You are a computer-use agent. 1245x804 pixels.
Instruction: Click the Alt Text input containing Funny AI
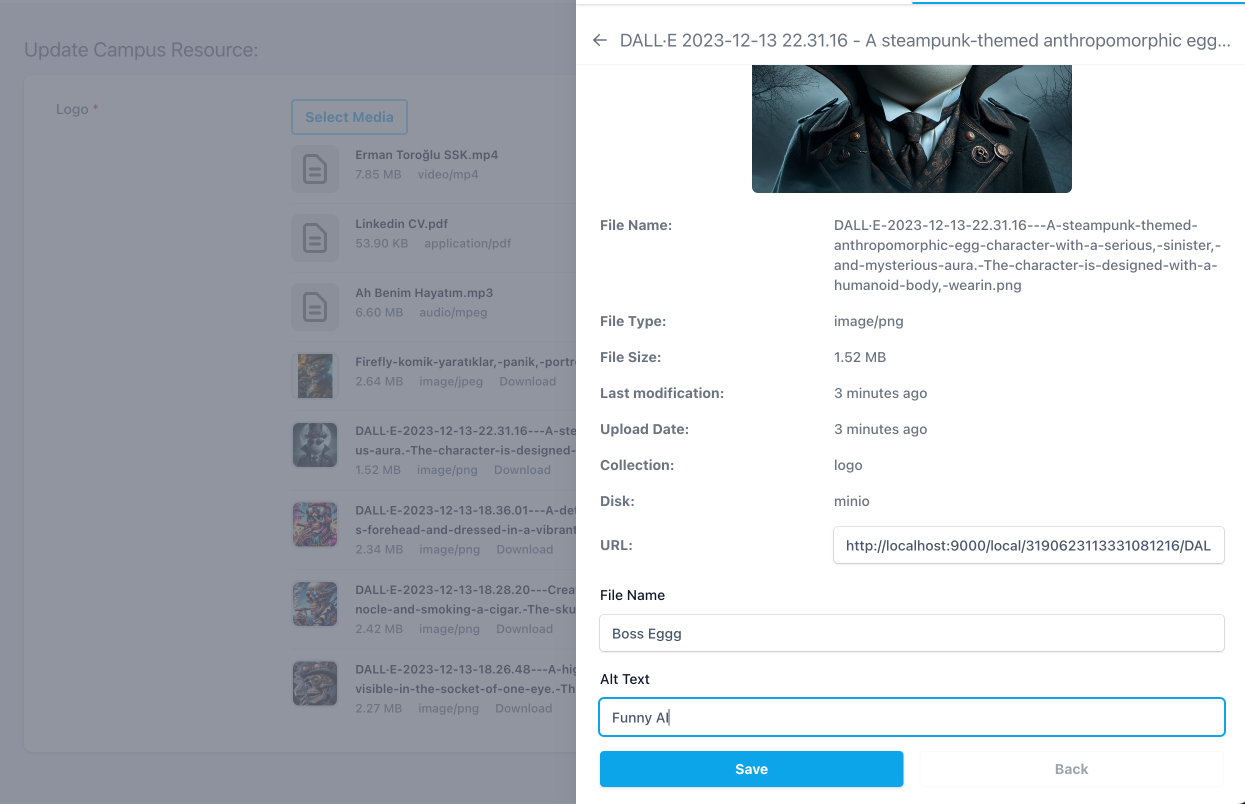912,717
